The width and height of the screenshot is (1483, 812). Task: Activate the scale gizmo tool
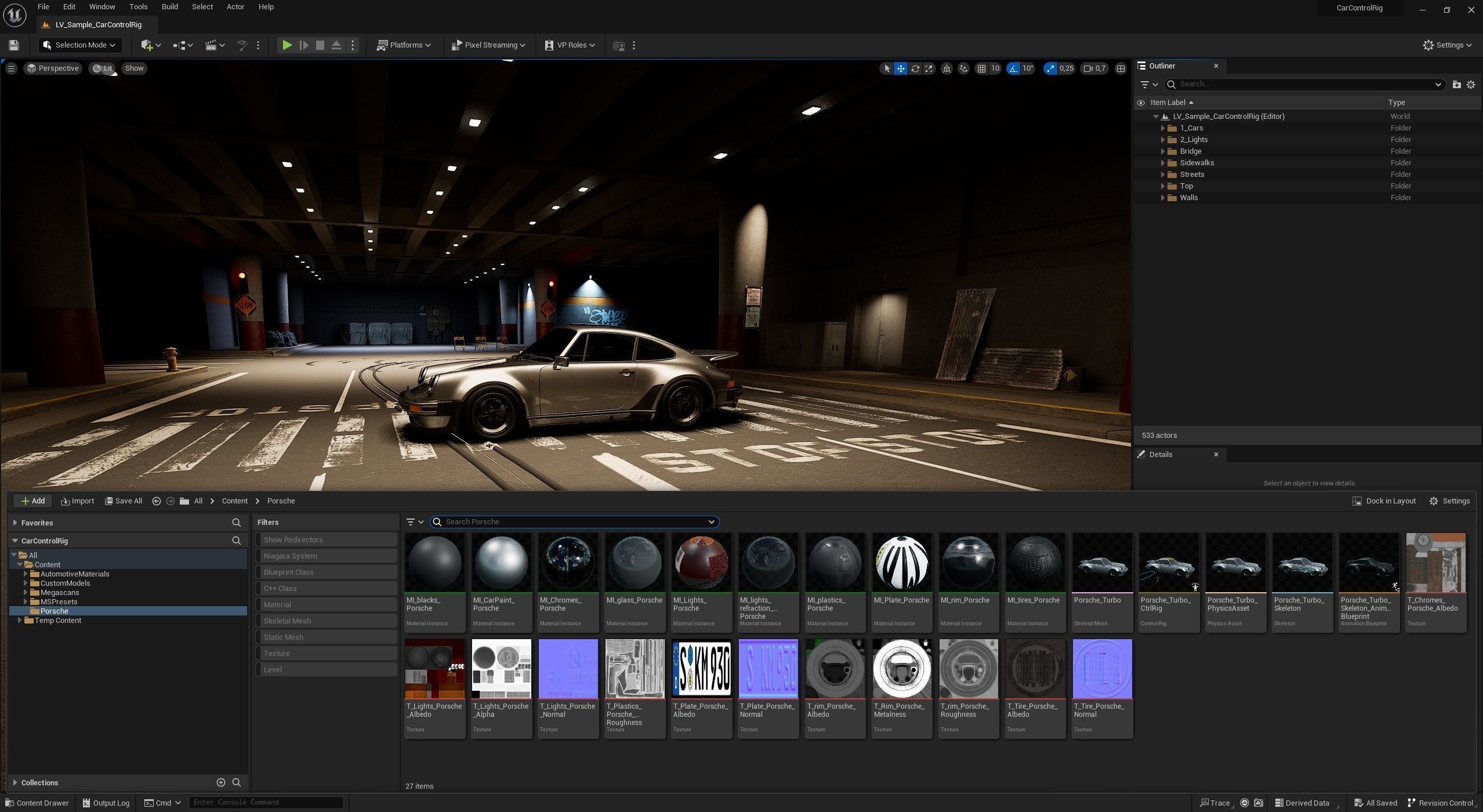point(929,68)
